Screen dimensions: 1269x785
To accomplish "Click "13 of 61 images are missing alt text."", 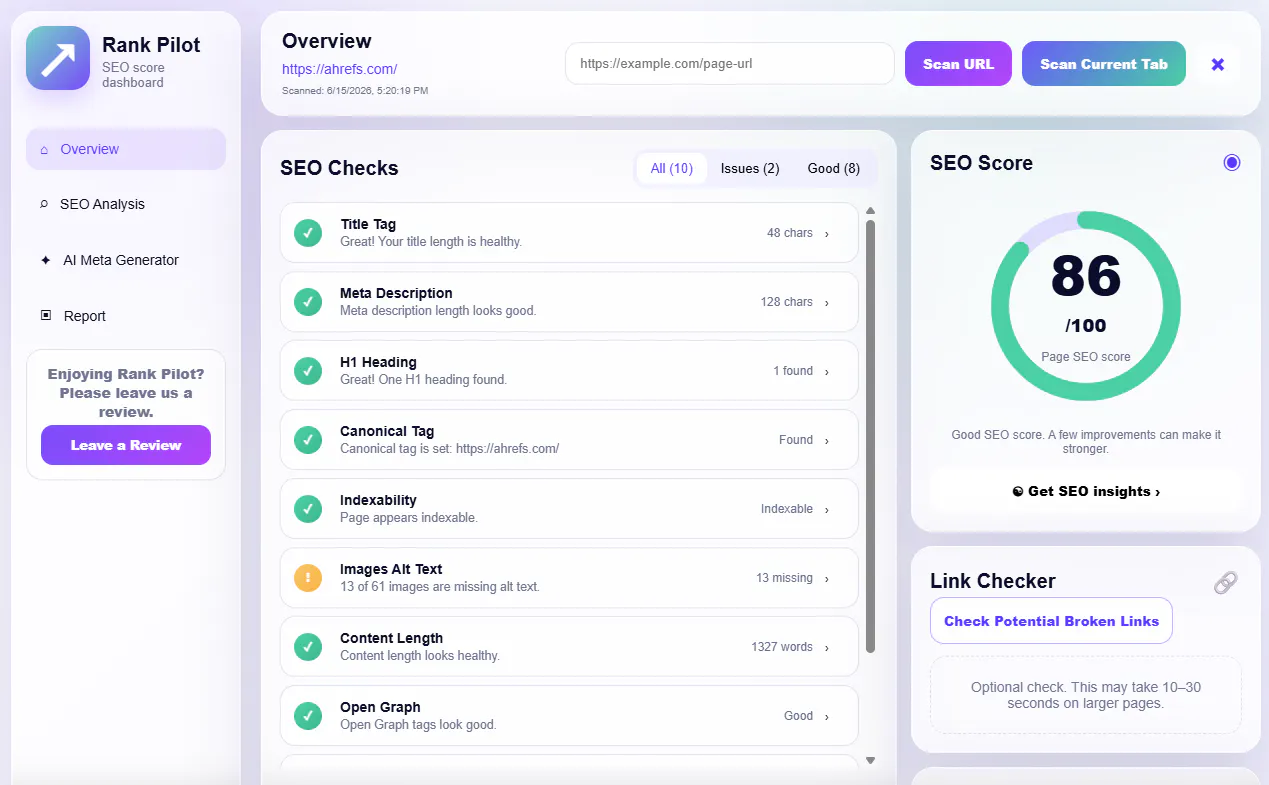I will [x=440, y=587].
